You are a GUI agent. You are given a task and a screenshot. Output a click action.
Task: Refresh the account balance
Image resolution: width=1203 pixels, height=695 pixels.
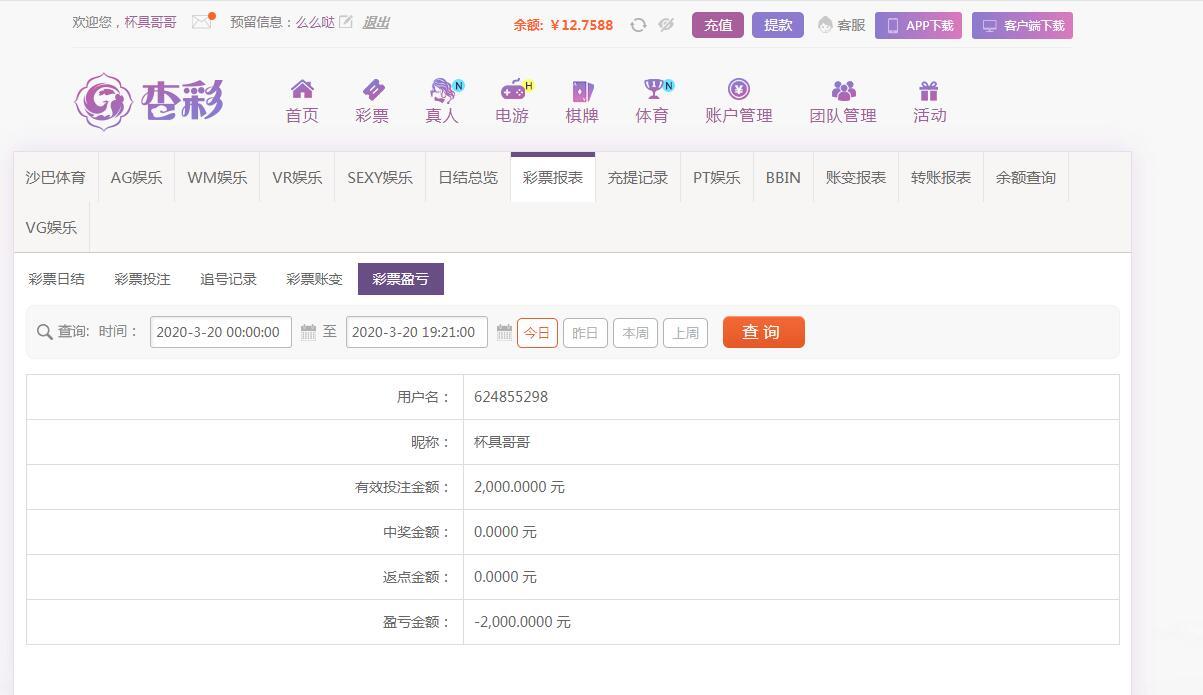pos(638,25)
